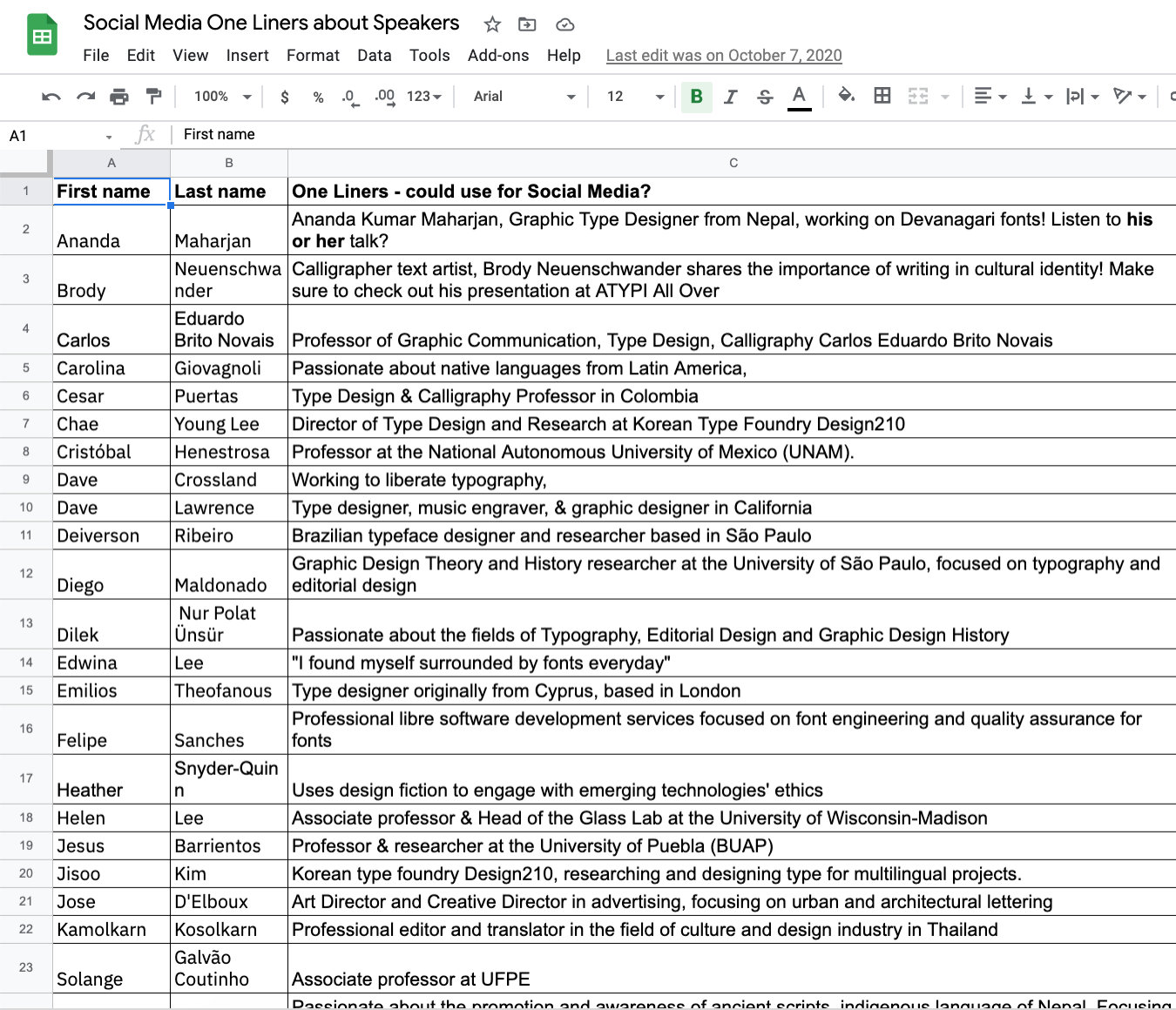Expand the merge cells options arrow
Screen dimensions: 1176x1010
click(x=945, y=97)
